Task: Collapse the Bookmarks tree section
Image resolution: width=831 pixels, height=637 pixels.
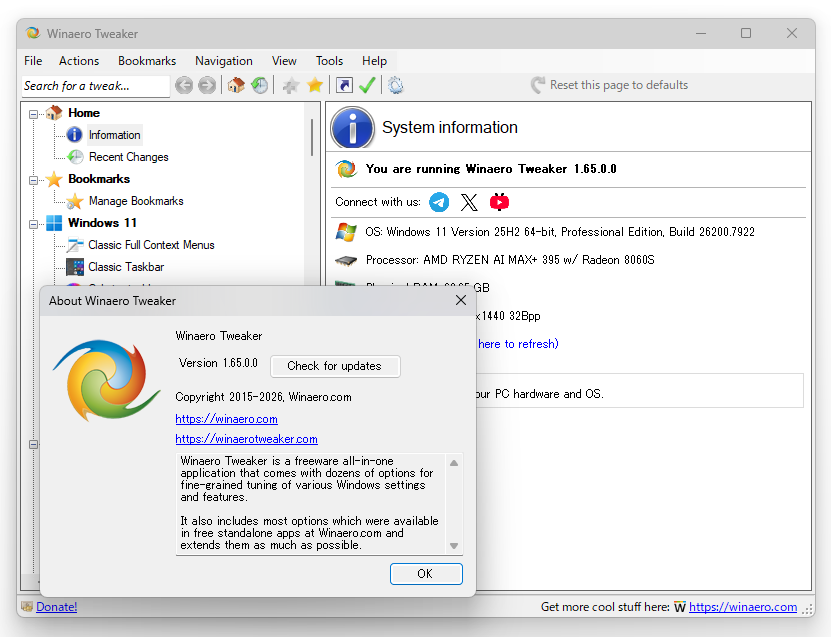Action: tap(33, 179)
